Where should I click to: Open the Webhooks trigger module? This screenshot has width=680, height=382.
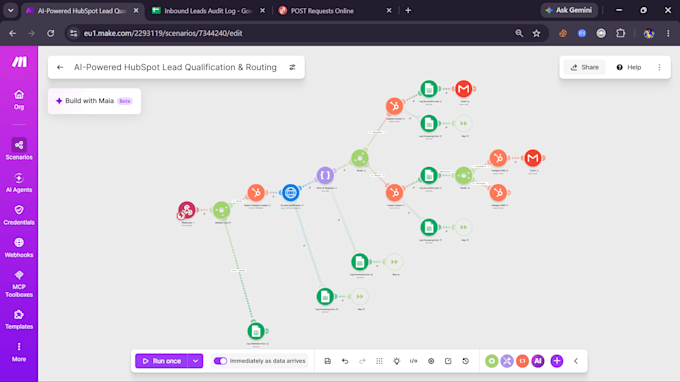tap(187, 210)
